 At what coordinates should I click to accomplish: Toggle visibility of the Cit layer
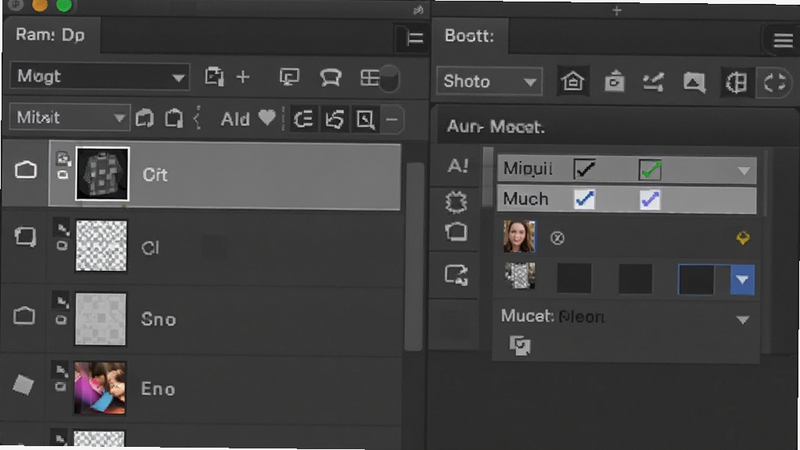pos(26,169)
